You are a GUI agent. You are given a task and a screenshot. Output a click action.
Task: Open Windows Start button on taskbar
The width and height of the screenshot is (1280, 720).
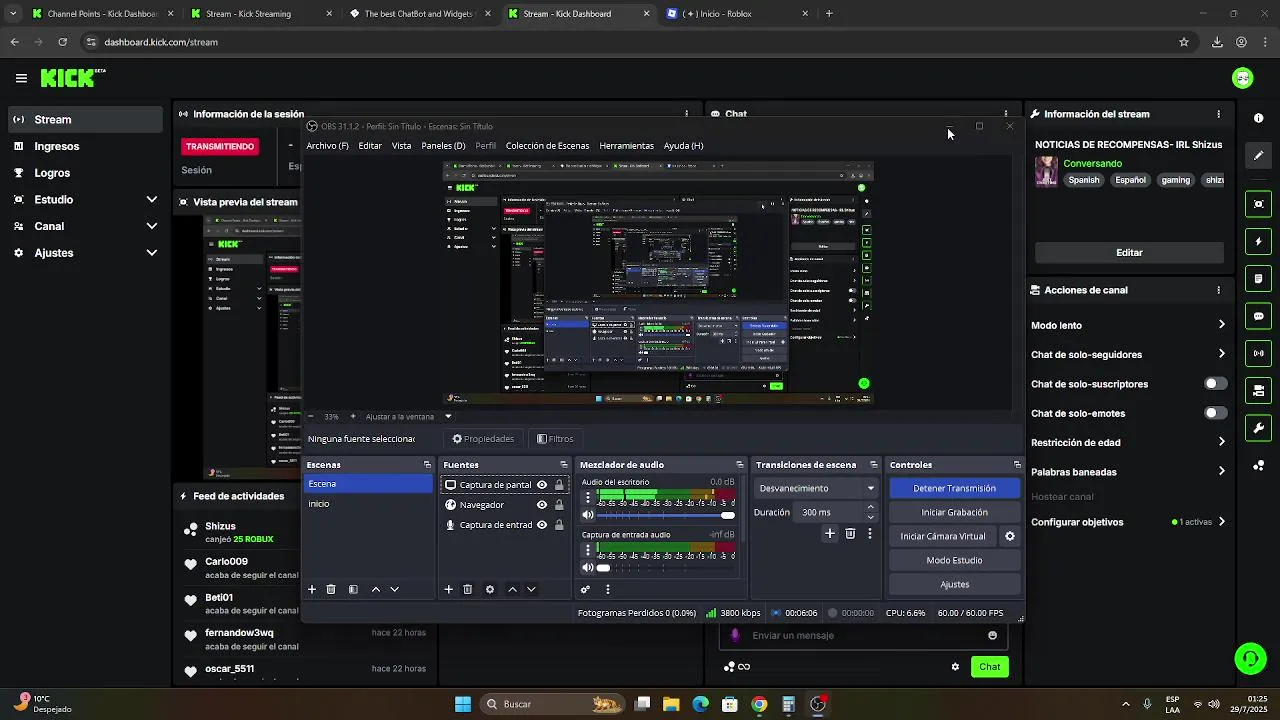(x=463, y=704)
